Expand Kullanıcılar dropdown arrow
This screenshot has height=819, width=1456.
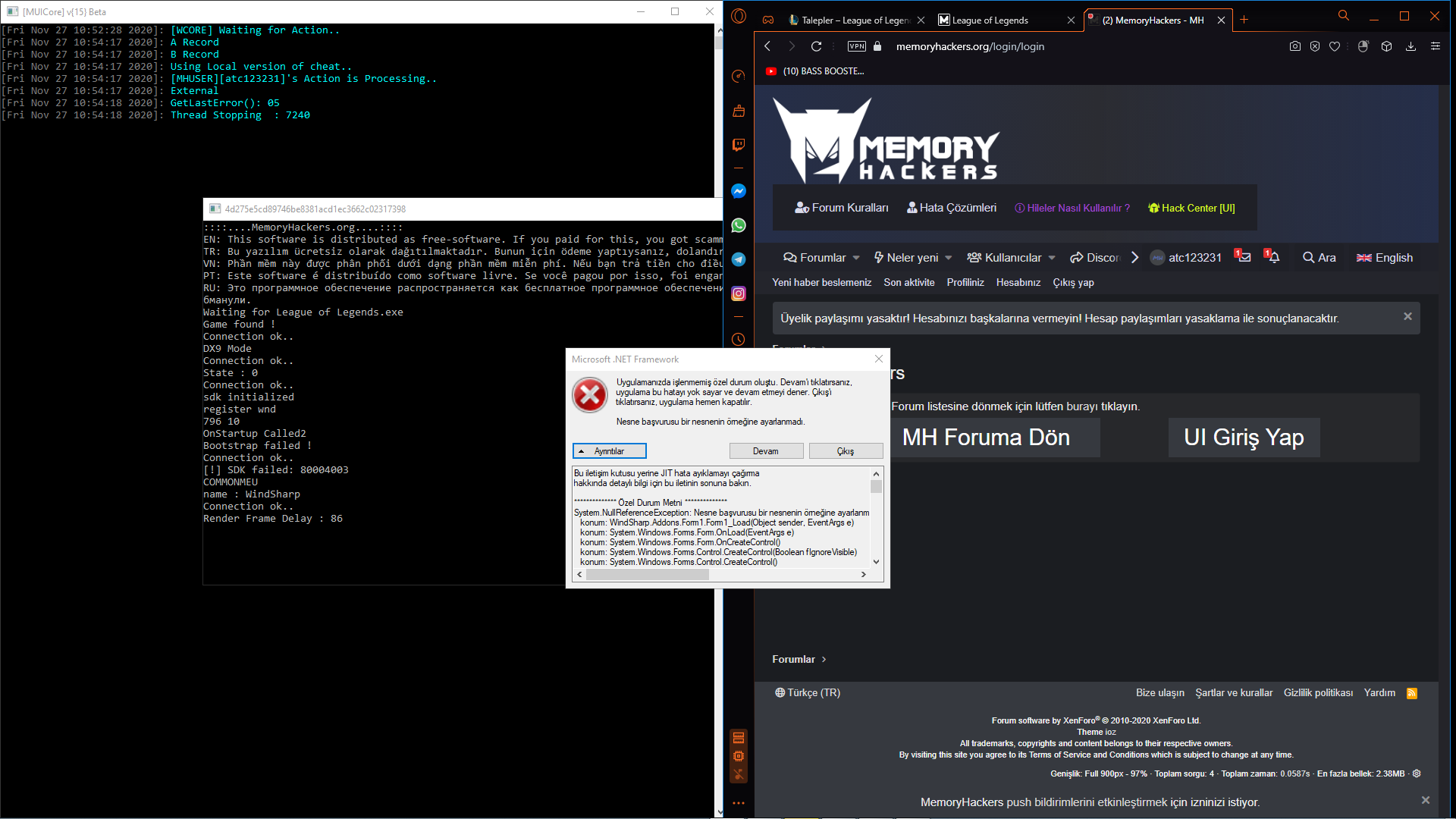point(1052,258)
